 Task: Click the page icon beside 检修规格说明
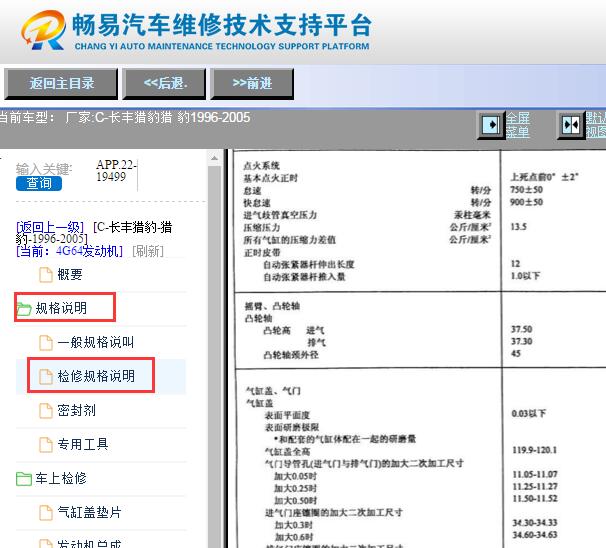click(46, 377)
